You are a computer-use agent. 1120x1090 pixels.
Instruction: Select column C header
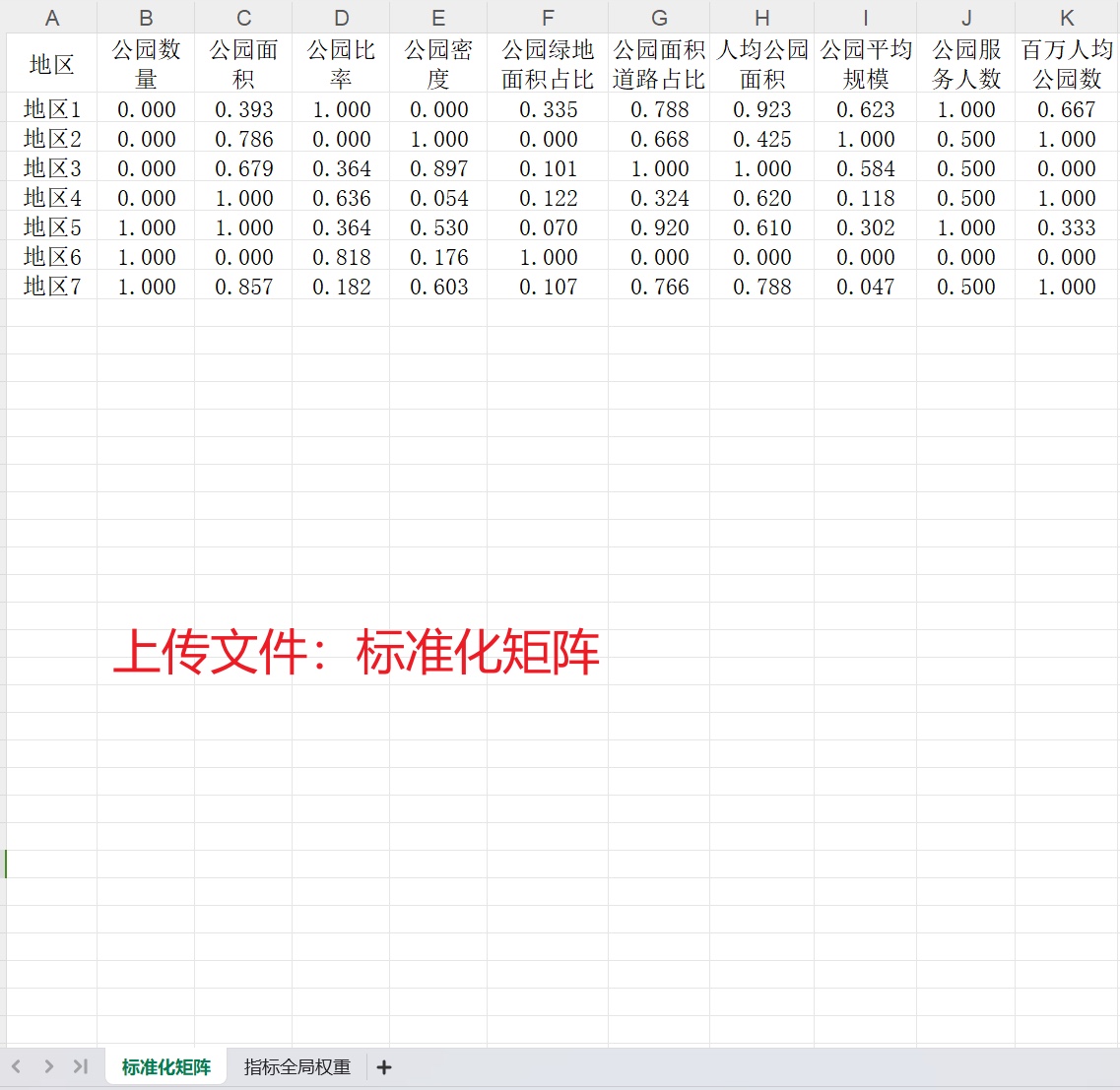pos(243,18)
